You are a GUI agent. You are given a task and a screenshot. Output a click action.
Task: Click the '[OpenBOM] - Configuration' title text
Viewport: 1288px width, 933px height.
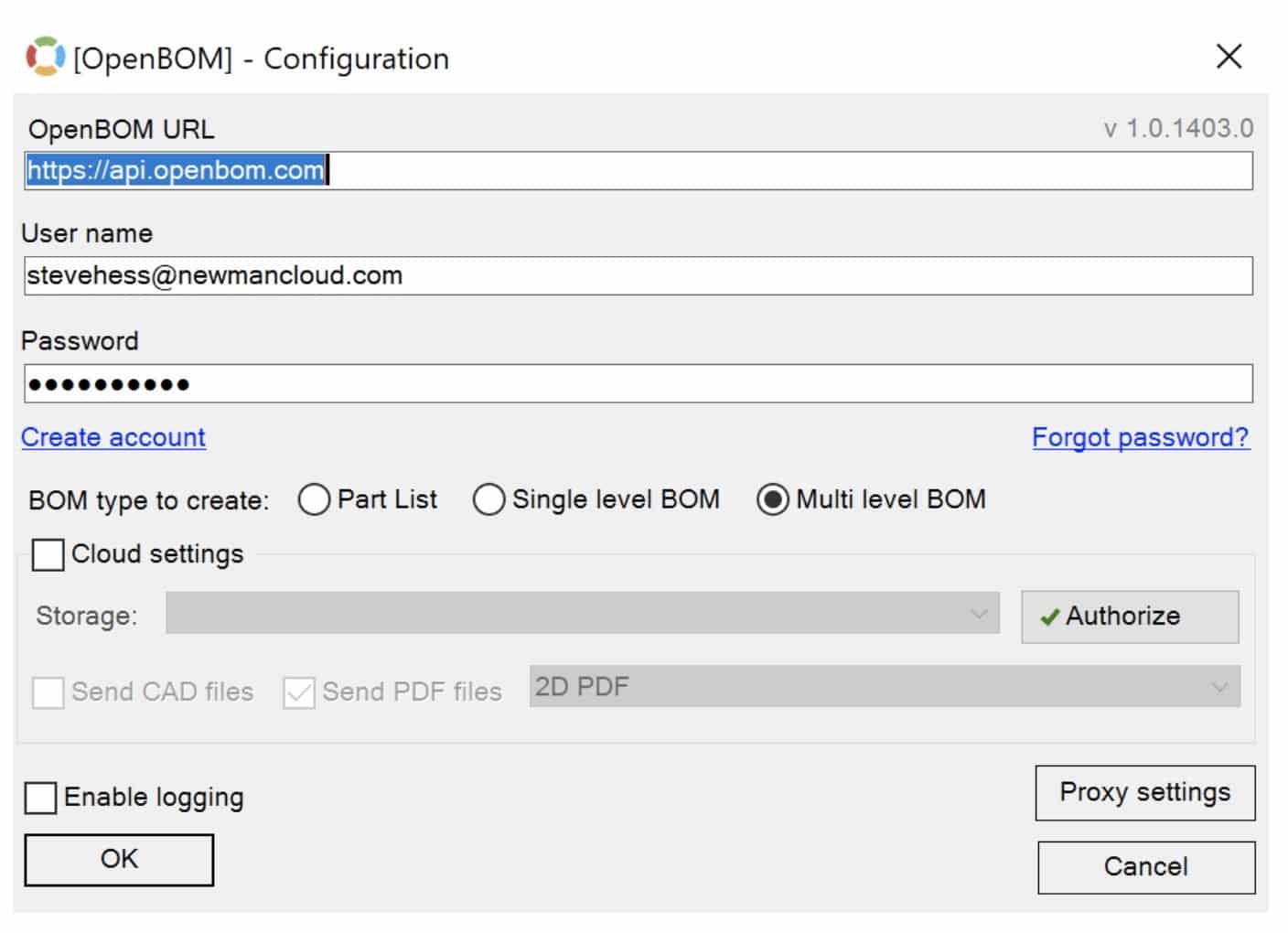[x=262, y=59]
